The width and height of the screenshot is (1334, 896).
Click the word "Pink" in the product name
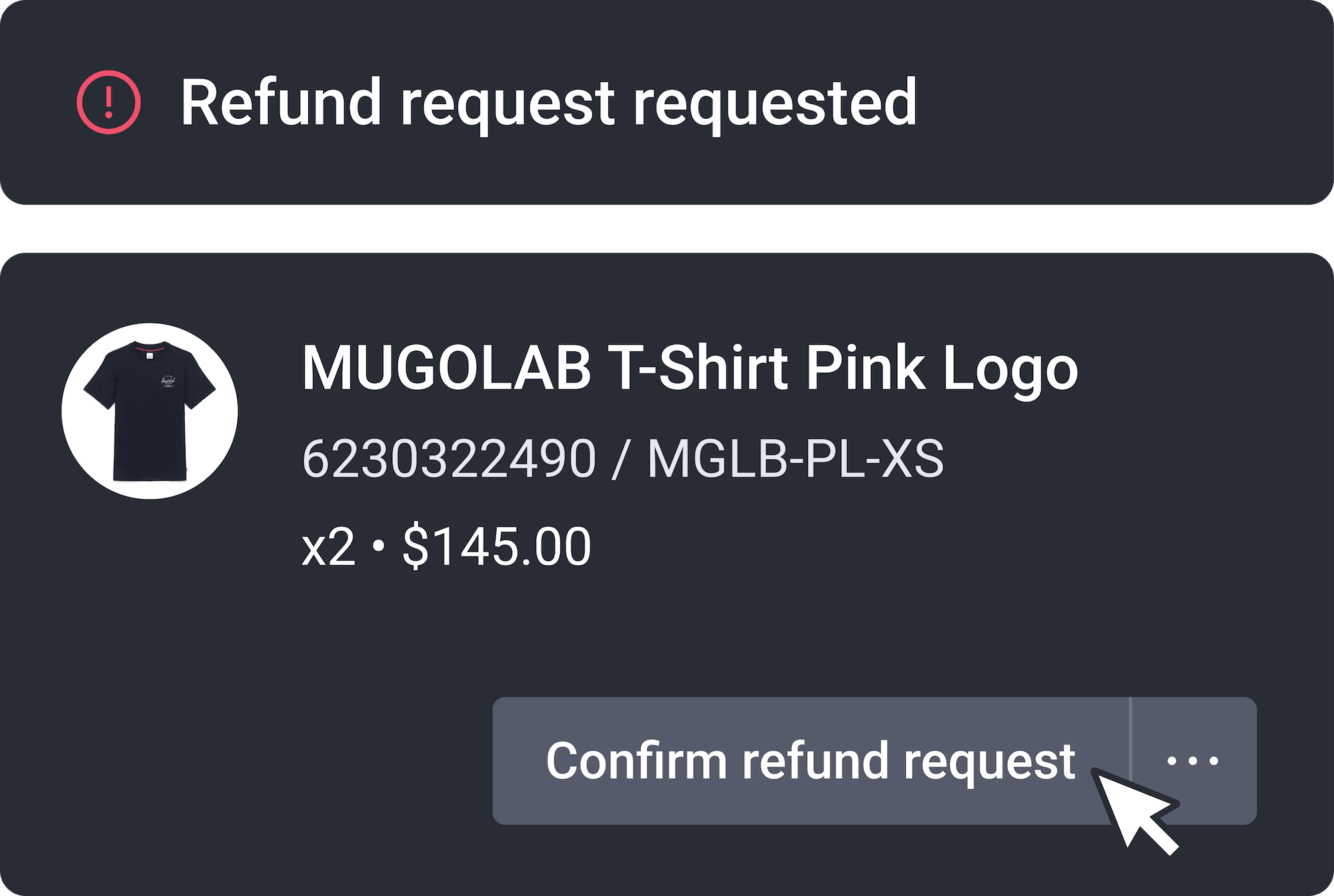(866, 368)
